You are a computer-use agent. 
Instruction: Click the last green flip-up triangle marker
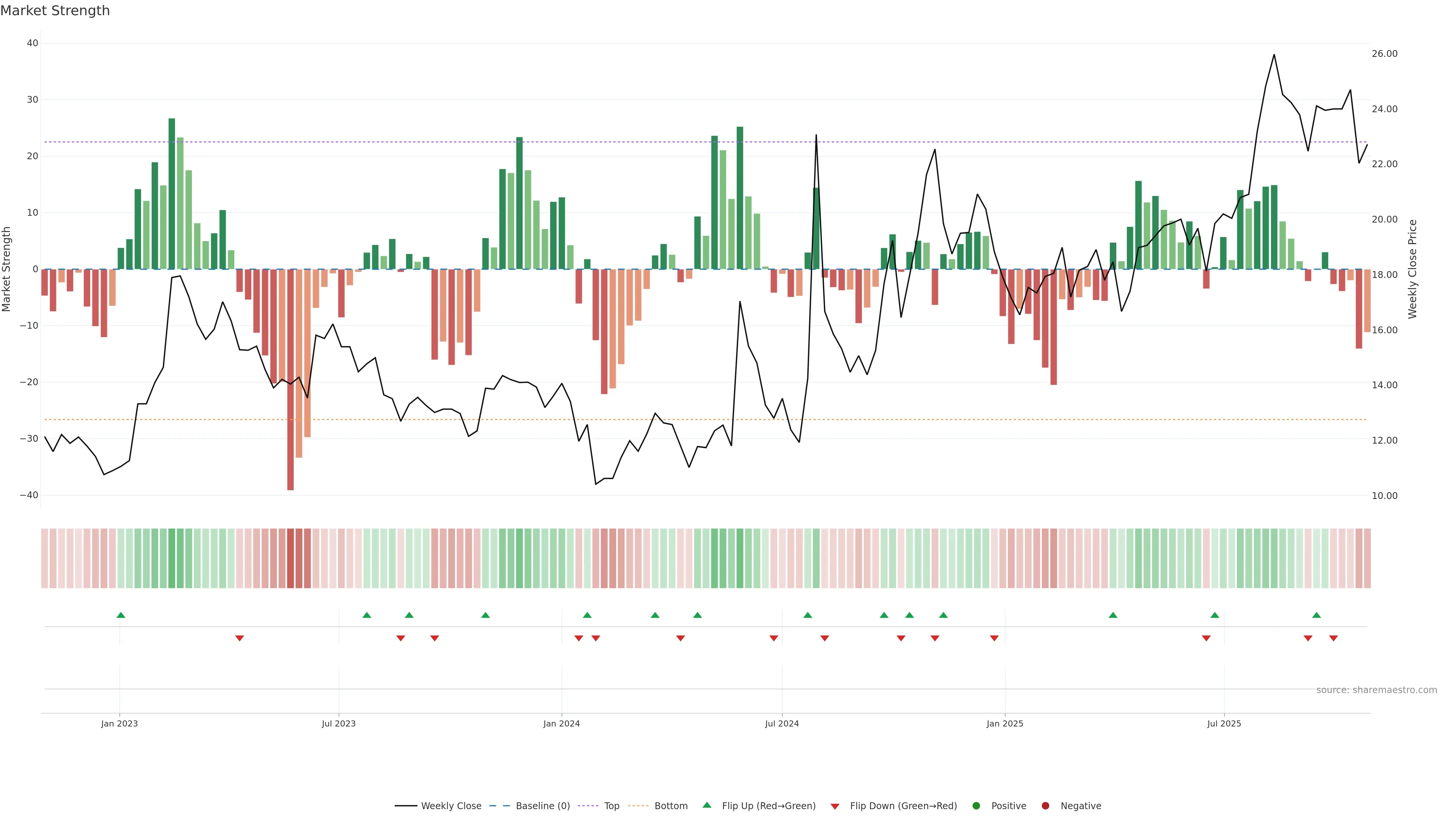click(x=1316, y=615)
